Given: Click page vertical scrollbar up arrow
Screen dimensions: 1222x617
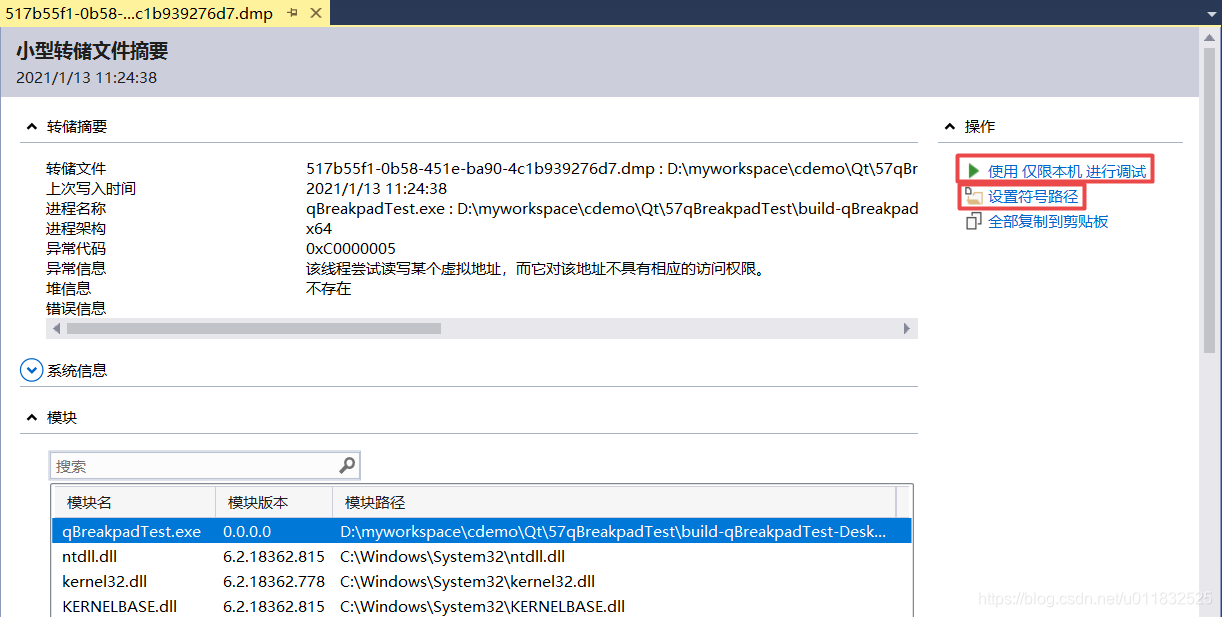Looking at the screenshot, I should (x=1211, y=37).
